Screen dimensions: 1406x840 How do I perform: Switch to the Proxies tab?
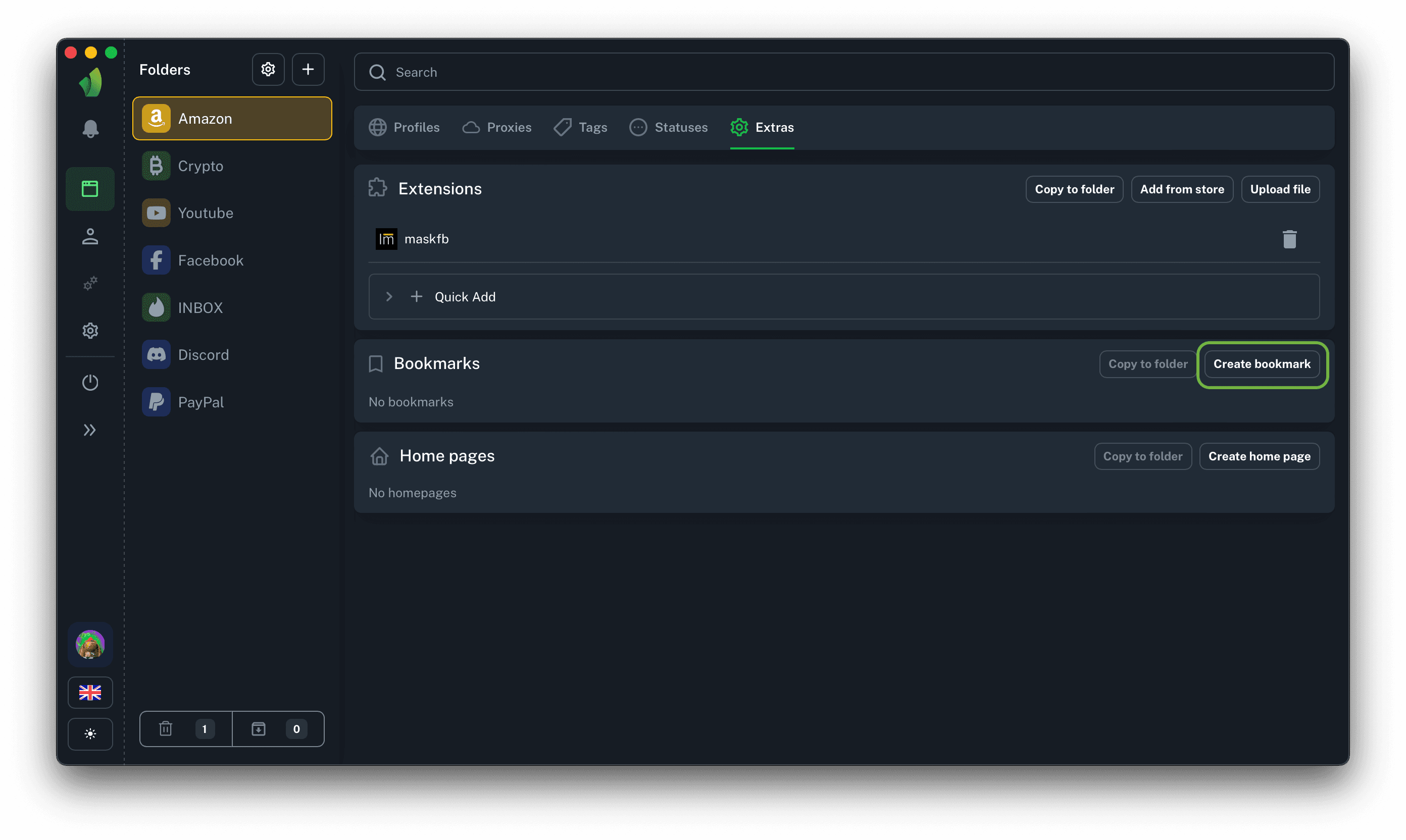tap(497, 127)
